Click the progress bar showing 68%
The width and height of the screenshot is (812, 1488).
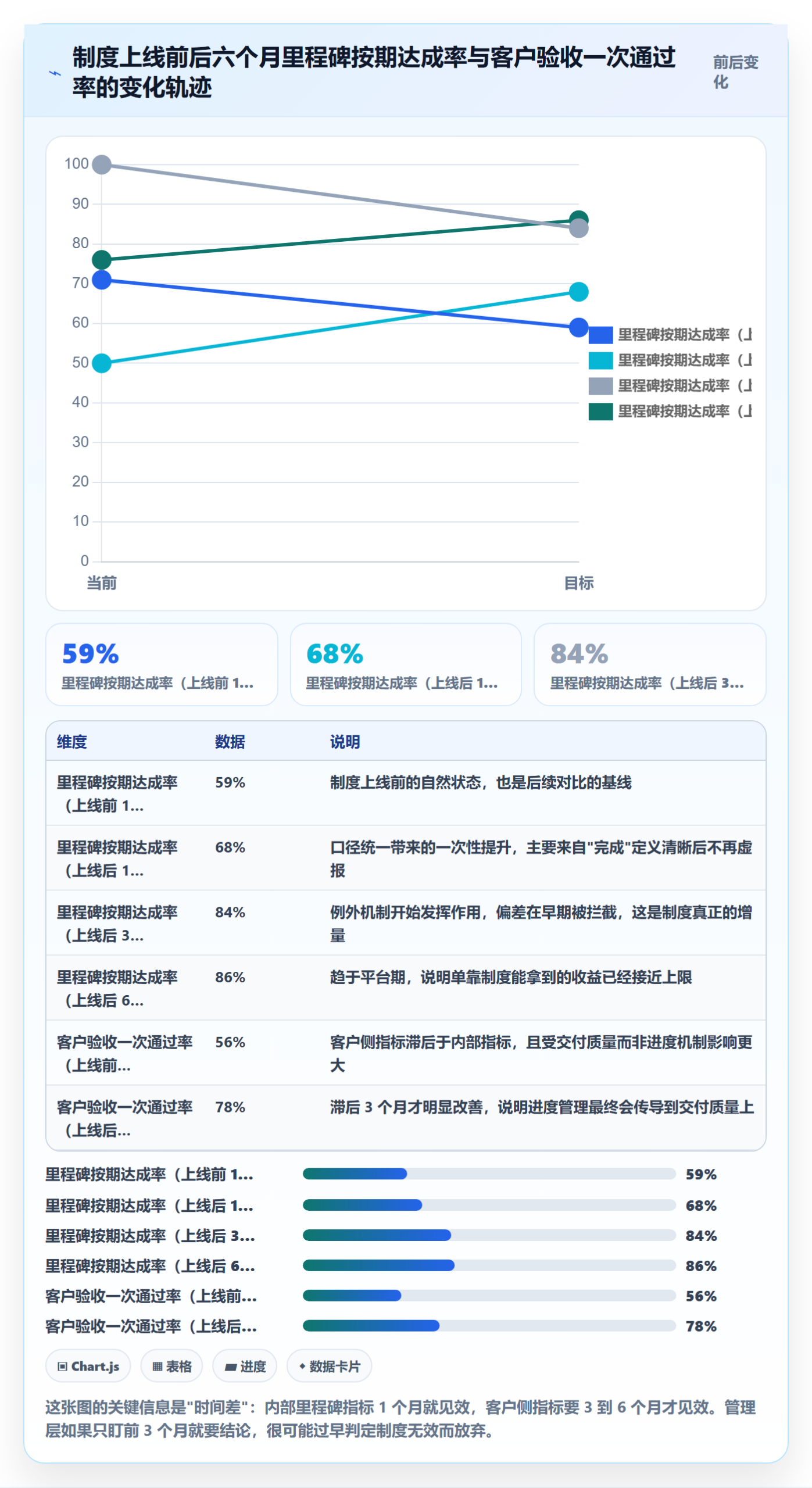point(489,1206)
